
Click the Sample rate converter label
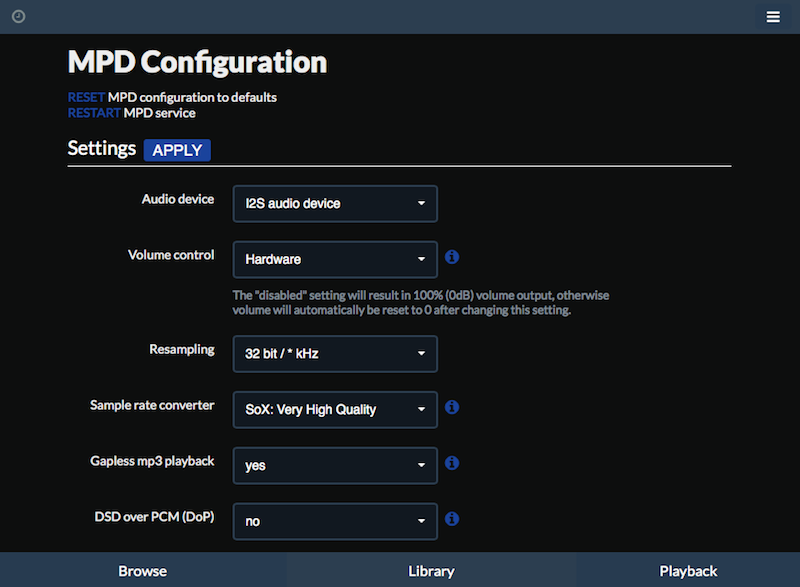click(152, 405)
